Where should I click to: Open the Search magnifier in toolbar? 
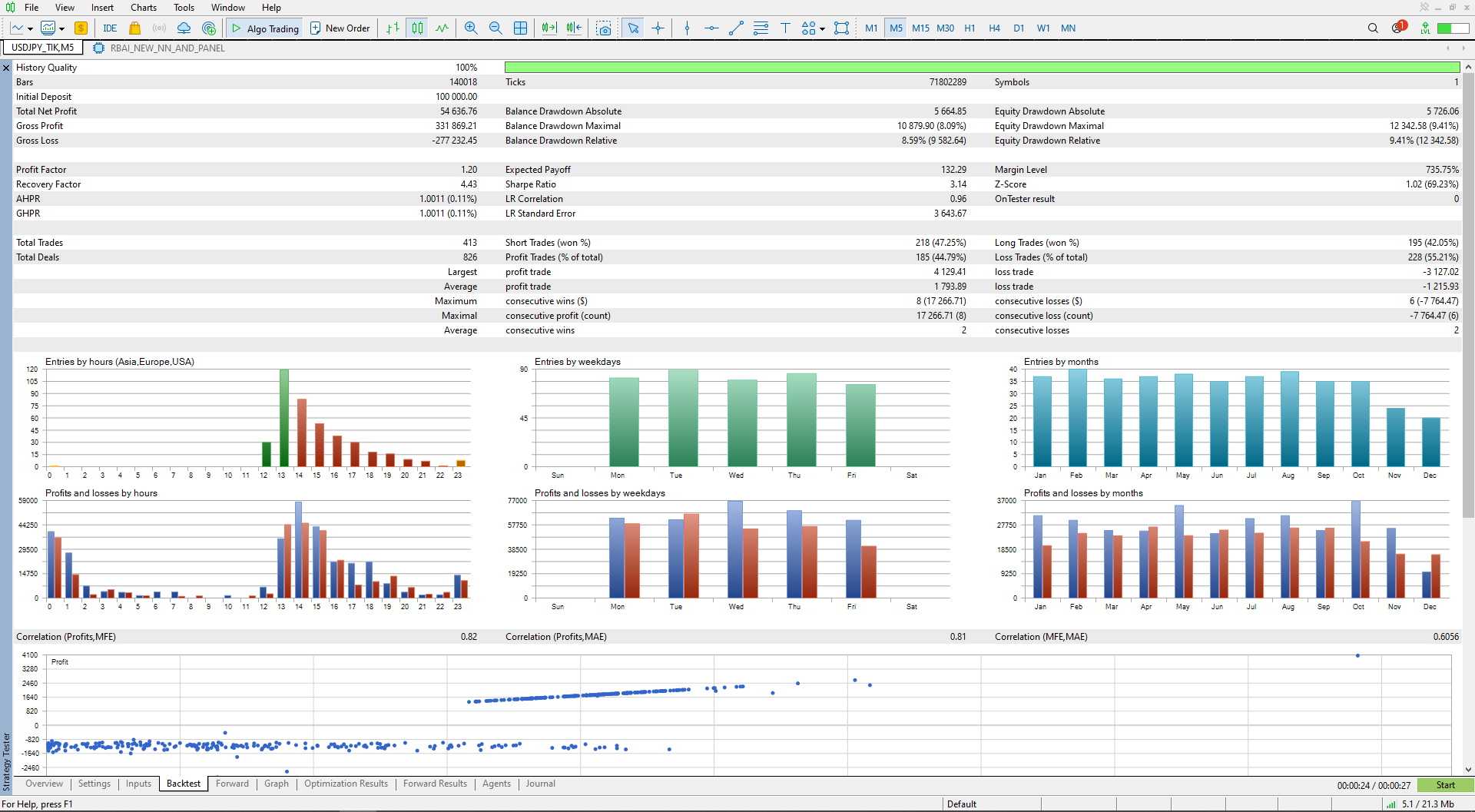coord(1373,28)
